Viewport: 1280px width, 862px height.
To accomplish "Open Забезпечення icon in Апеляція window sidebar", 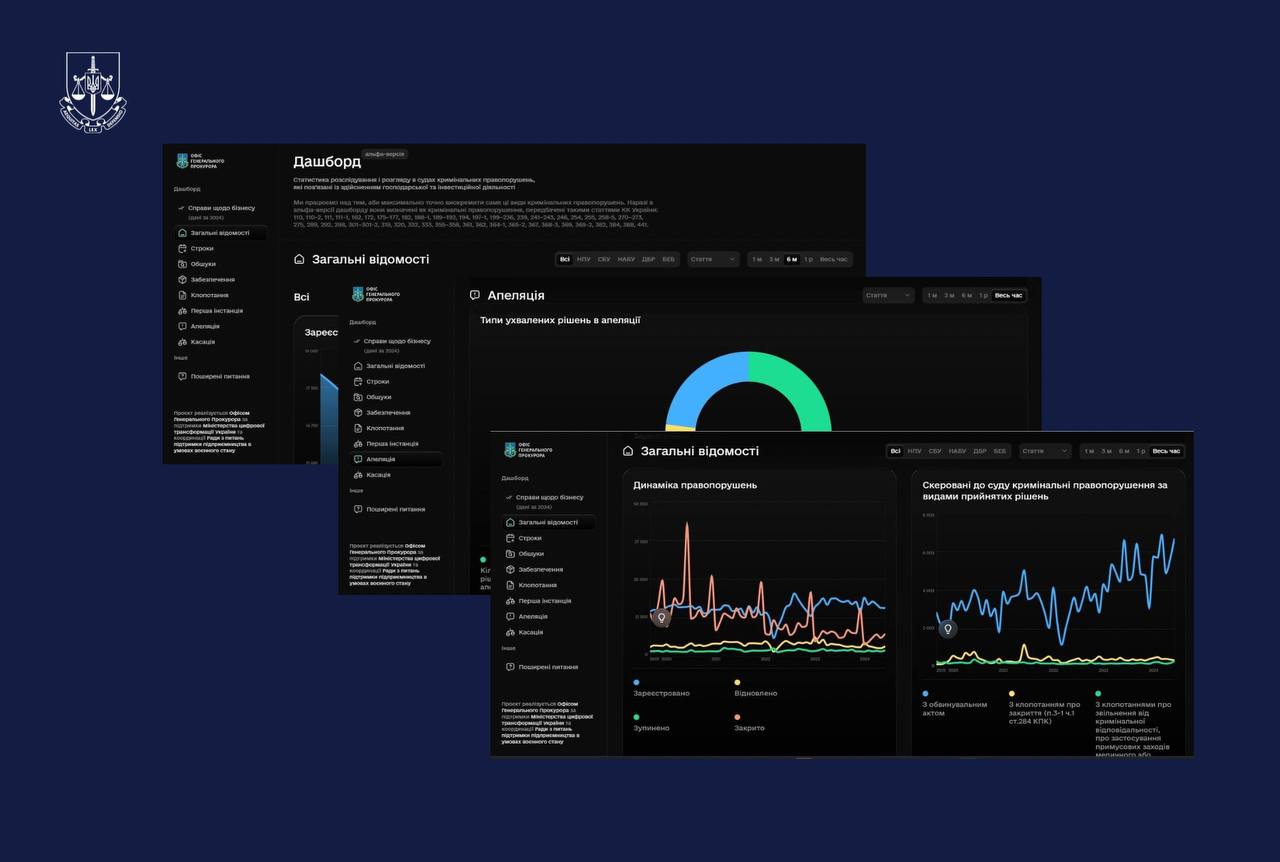I will [358, 412].
